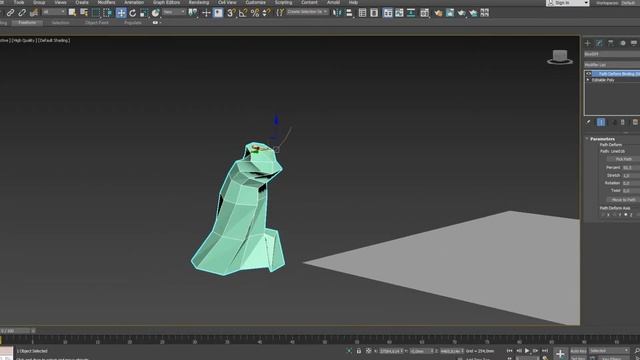Toggle Percent Snap

255,13
